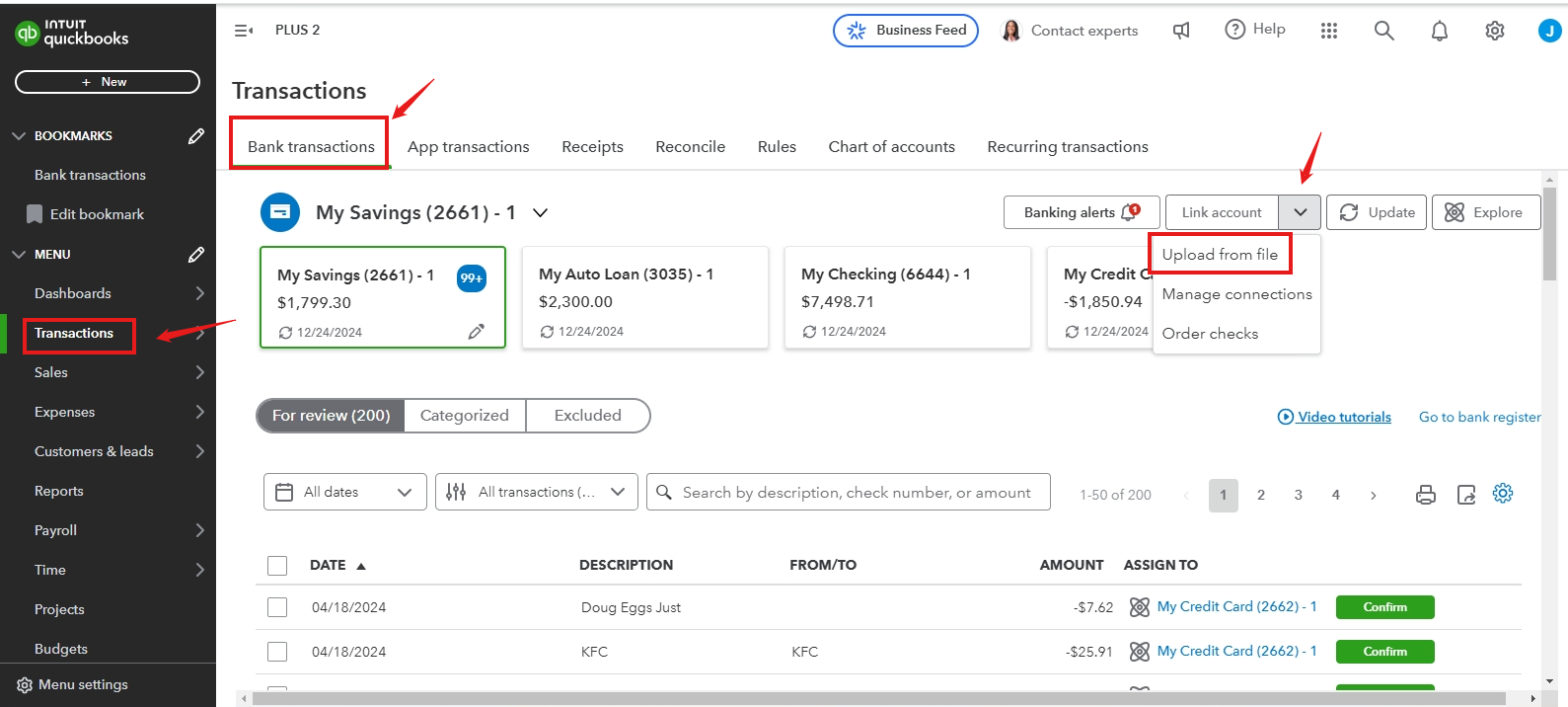Click the export icon beside the printer
The width and height of the screenshot is (1568, 707).
[1466, 495]
